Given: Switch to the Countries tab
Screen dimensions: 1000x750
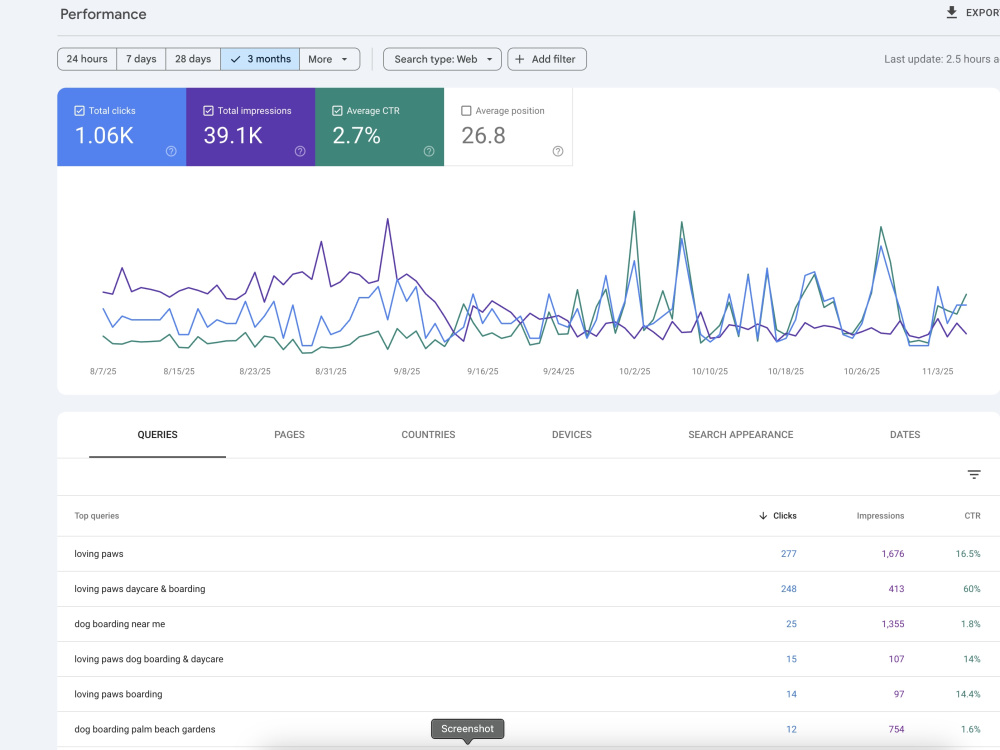Looking at the screenshot, I should pyautogui.click(x=428, y=435).
